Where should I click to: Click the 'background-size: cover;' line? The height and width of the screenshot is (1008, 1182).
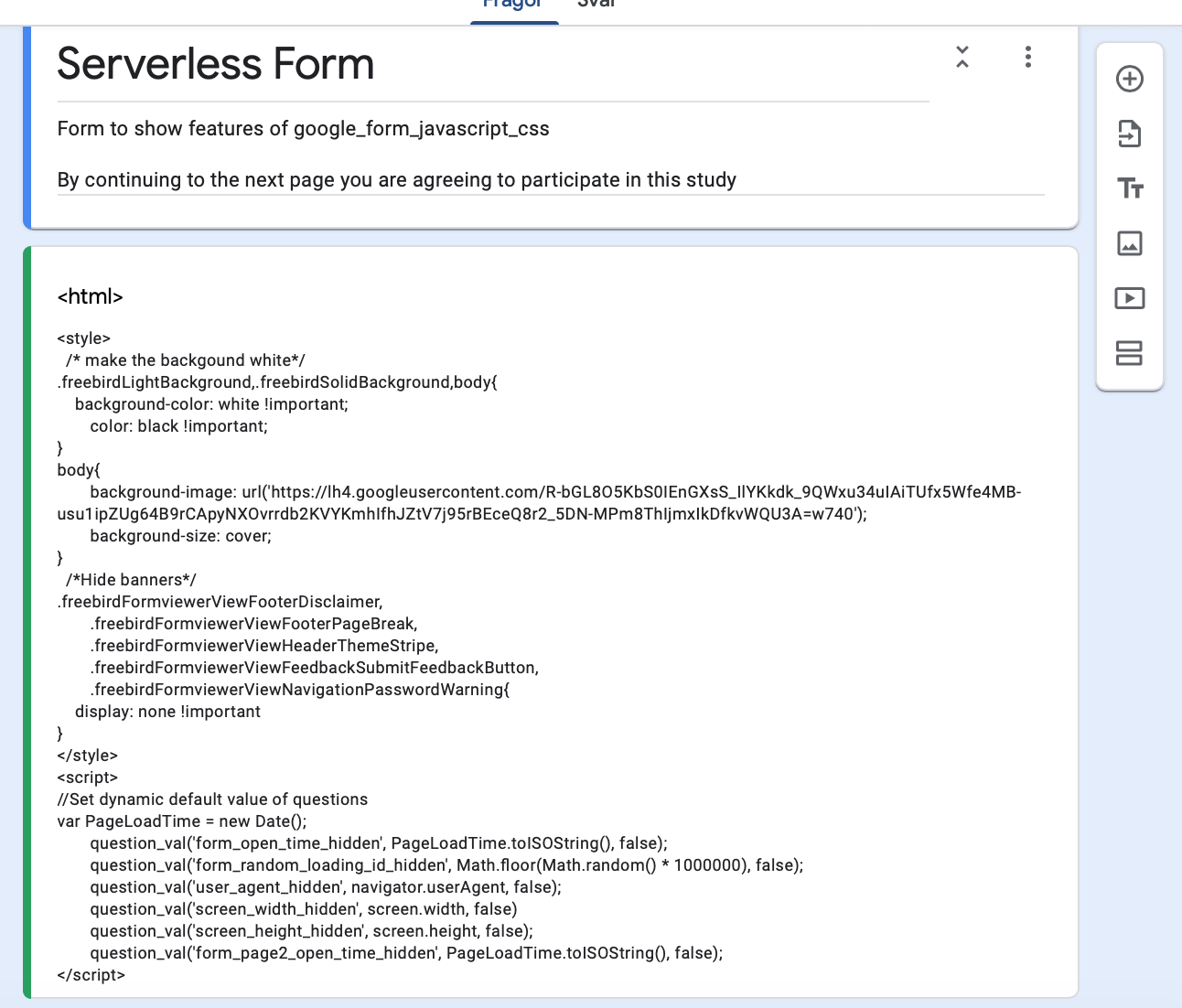(x=180, y=536)
